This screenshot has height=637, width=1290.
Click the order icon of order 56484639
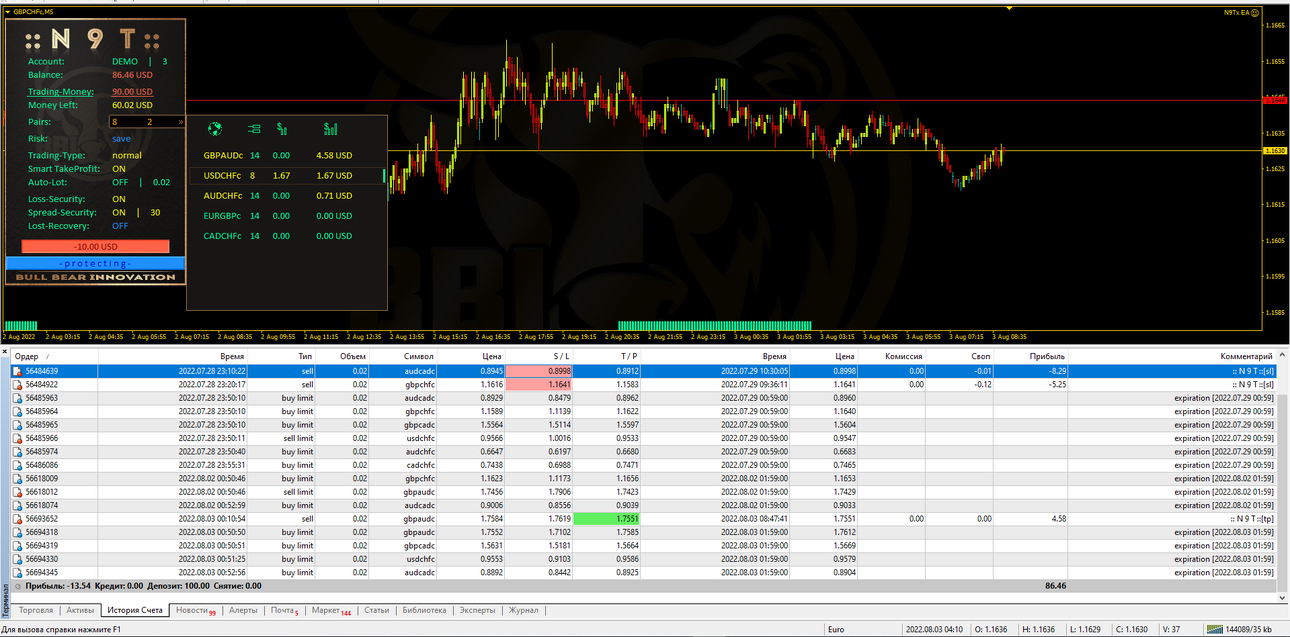(17, 371)
